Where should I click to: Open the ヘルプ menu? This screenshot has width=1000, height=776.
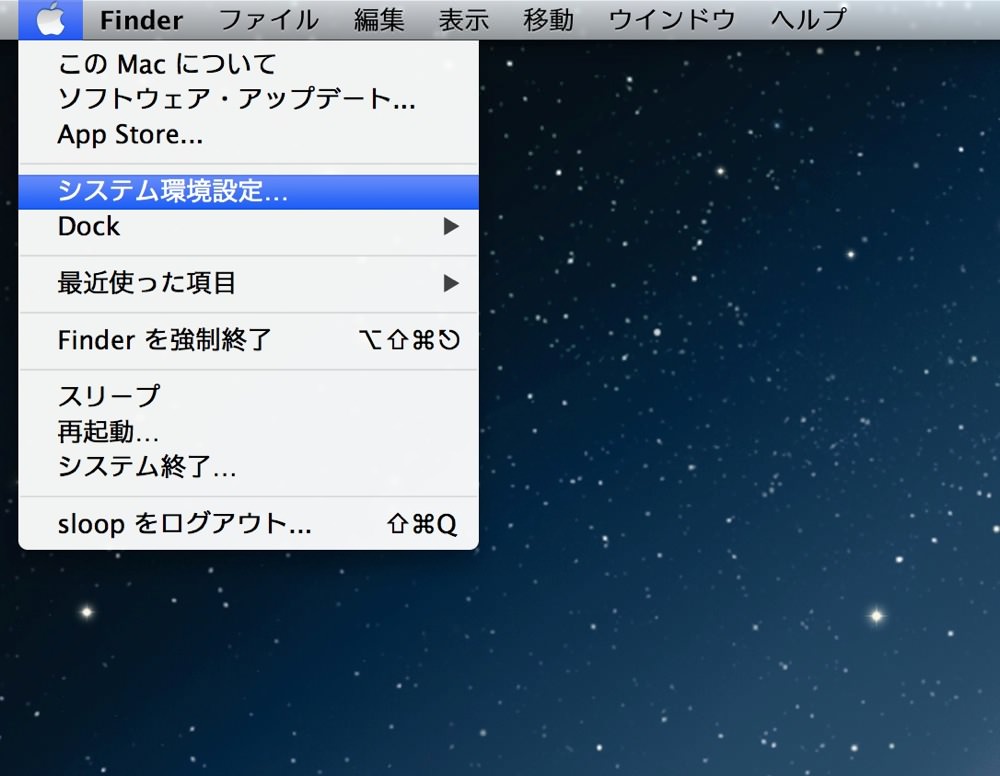[x=808, y=20]
